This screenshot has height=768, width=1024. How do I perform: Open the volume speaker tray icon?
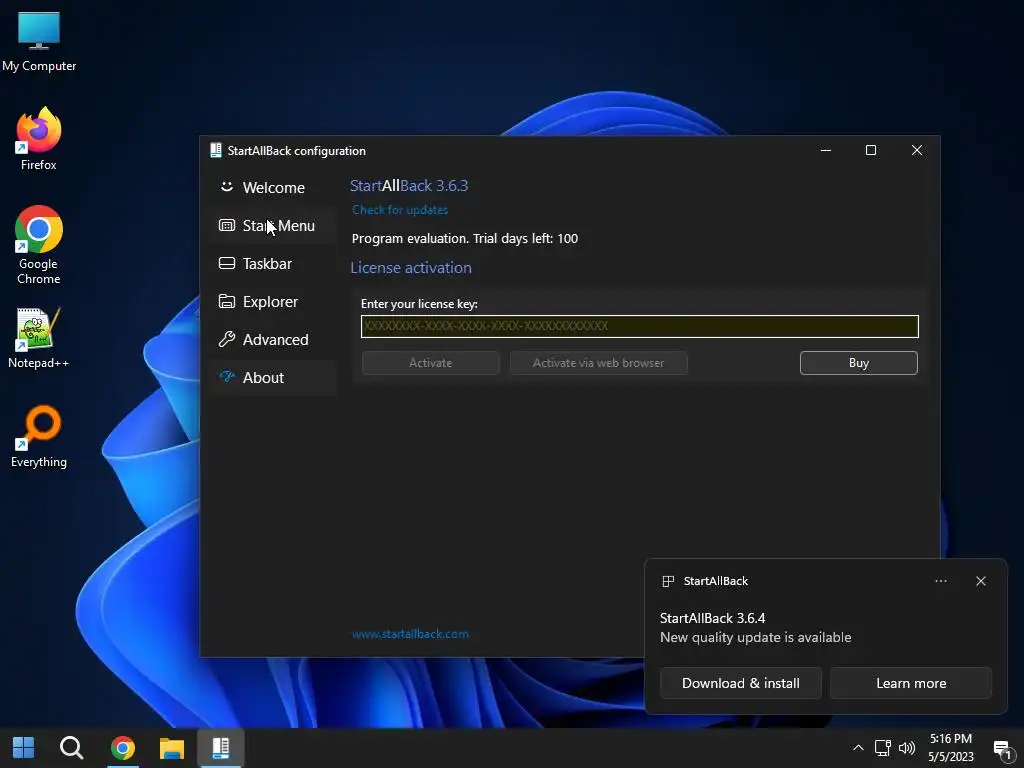point(907,748)
